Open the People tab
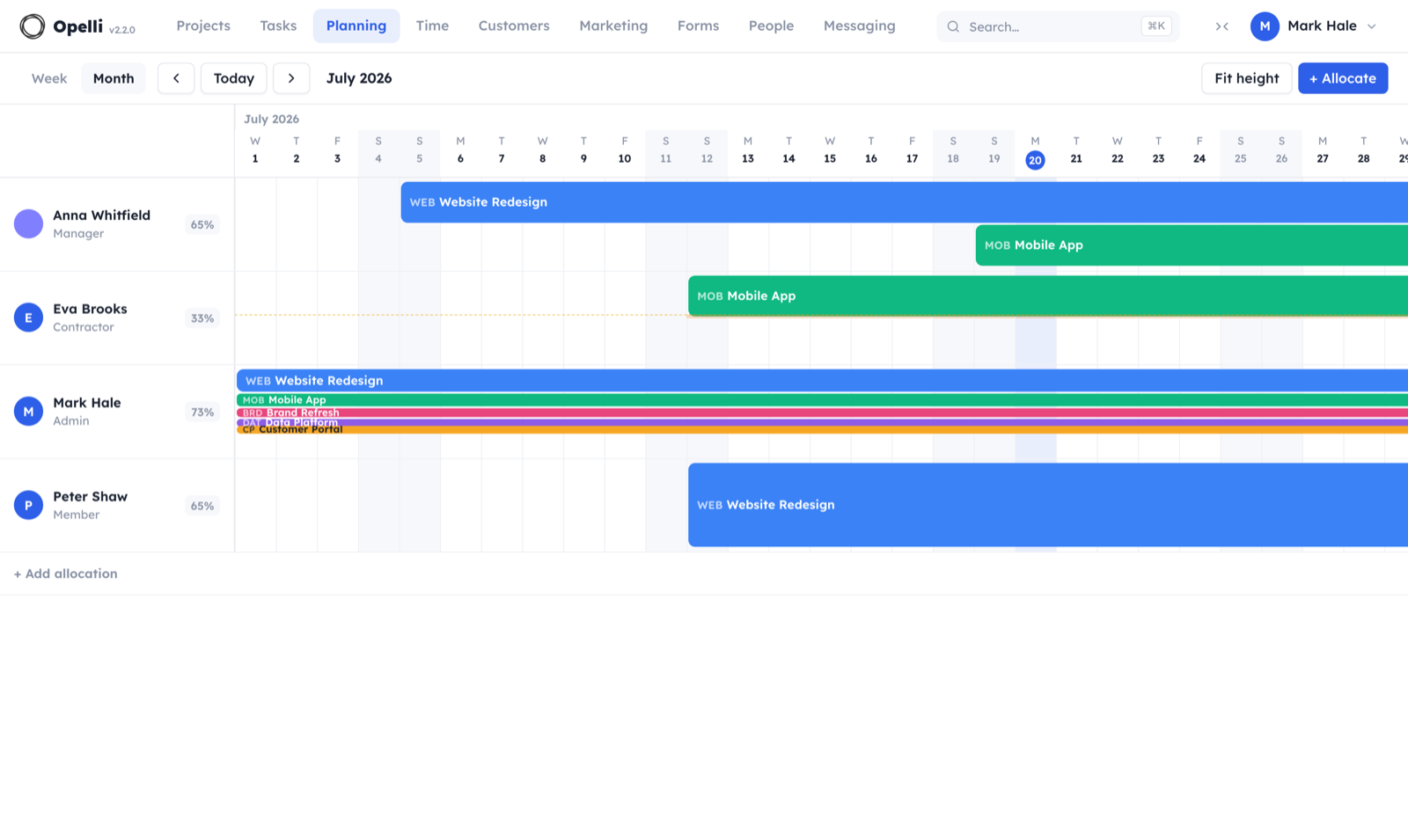1408x840 pixels. pyautogui.click(x=771, y=26)
